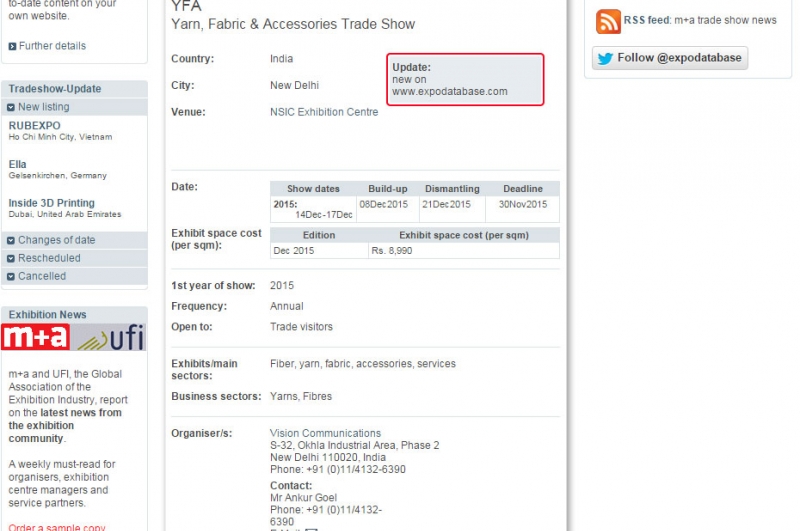
Task: Click the Twitter bird icon
Action: click(605, 58)
